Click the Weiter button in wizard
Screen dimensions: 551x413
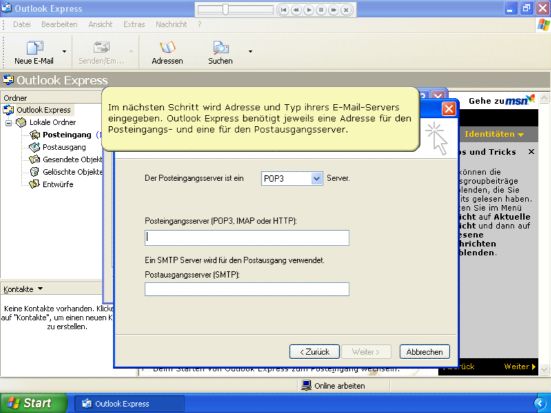pos(366,352)
